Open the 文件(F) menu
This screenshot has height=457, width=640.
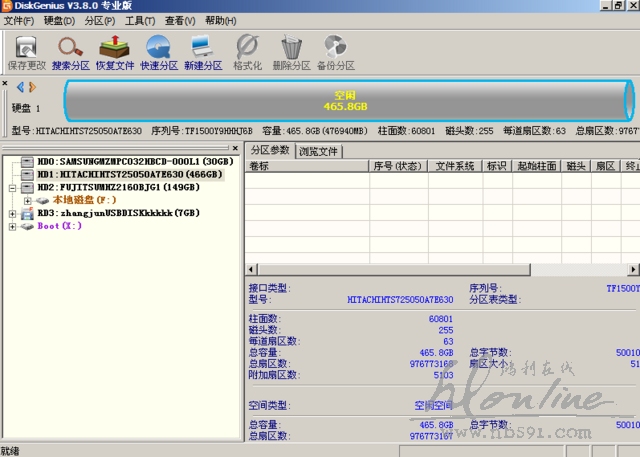click(x=19, y=20)
